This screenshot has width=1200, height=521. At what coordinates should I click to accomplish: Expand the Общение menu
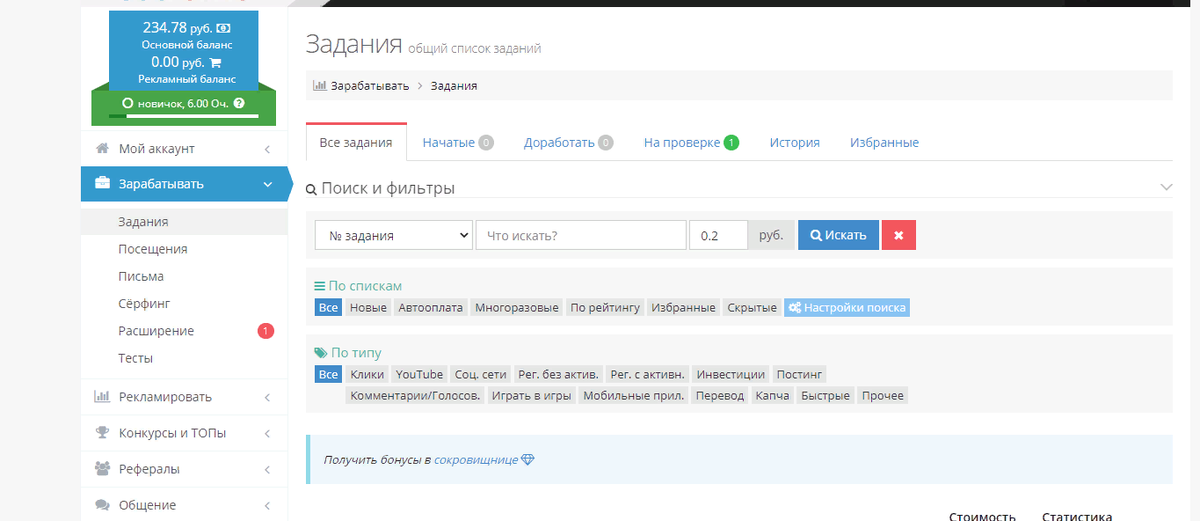coord(268,505)
